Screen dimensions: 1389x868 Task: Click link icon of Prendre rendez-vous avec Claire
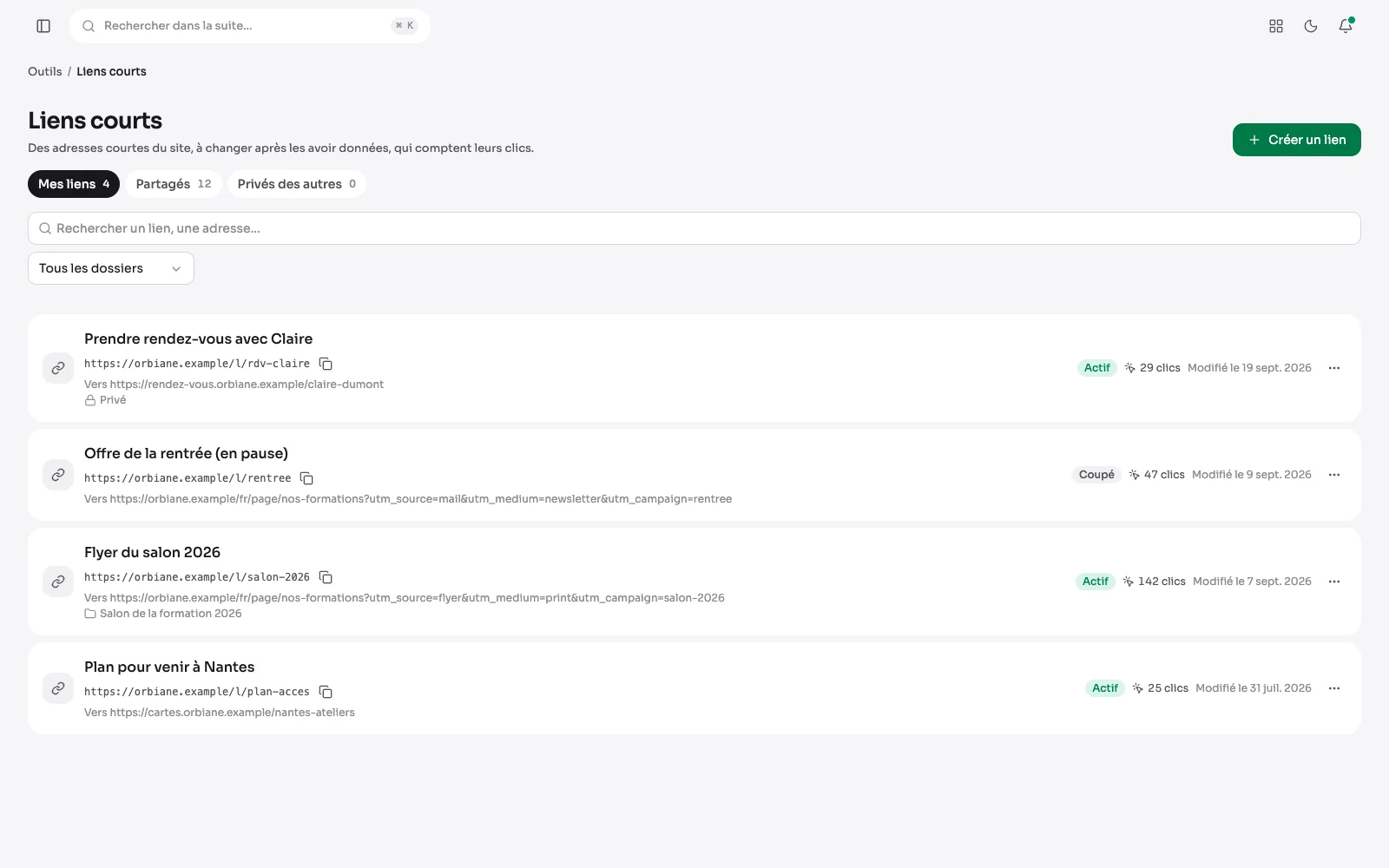click(x=58, y=368)
